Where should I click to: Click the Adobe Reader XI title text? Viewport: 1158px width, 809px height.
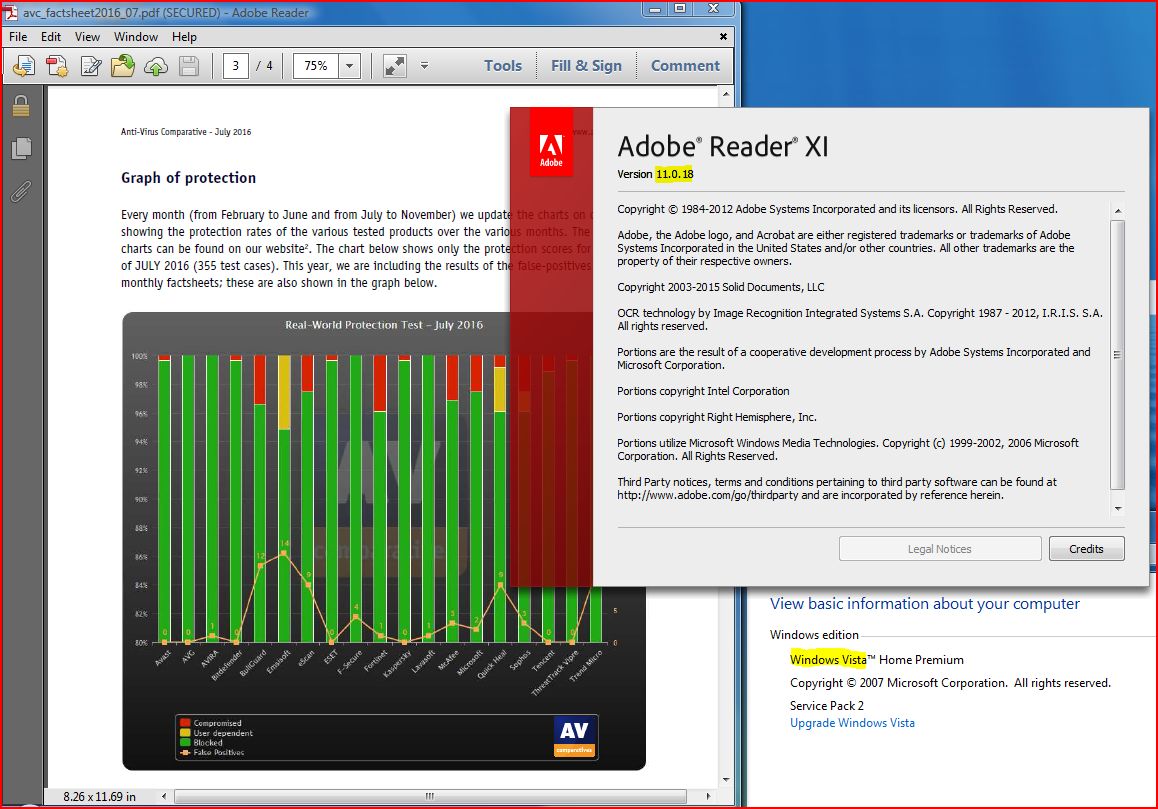(723, 146)
